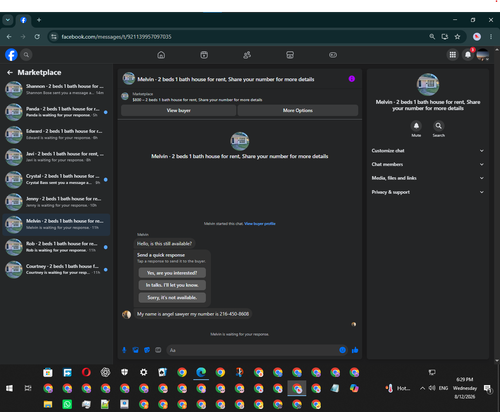Click the Facebook logo home icon
Screen dimensions: 500x412
11,55
